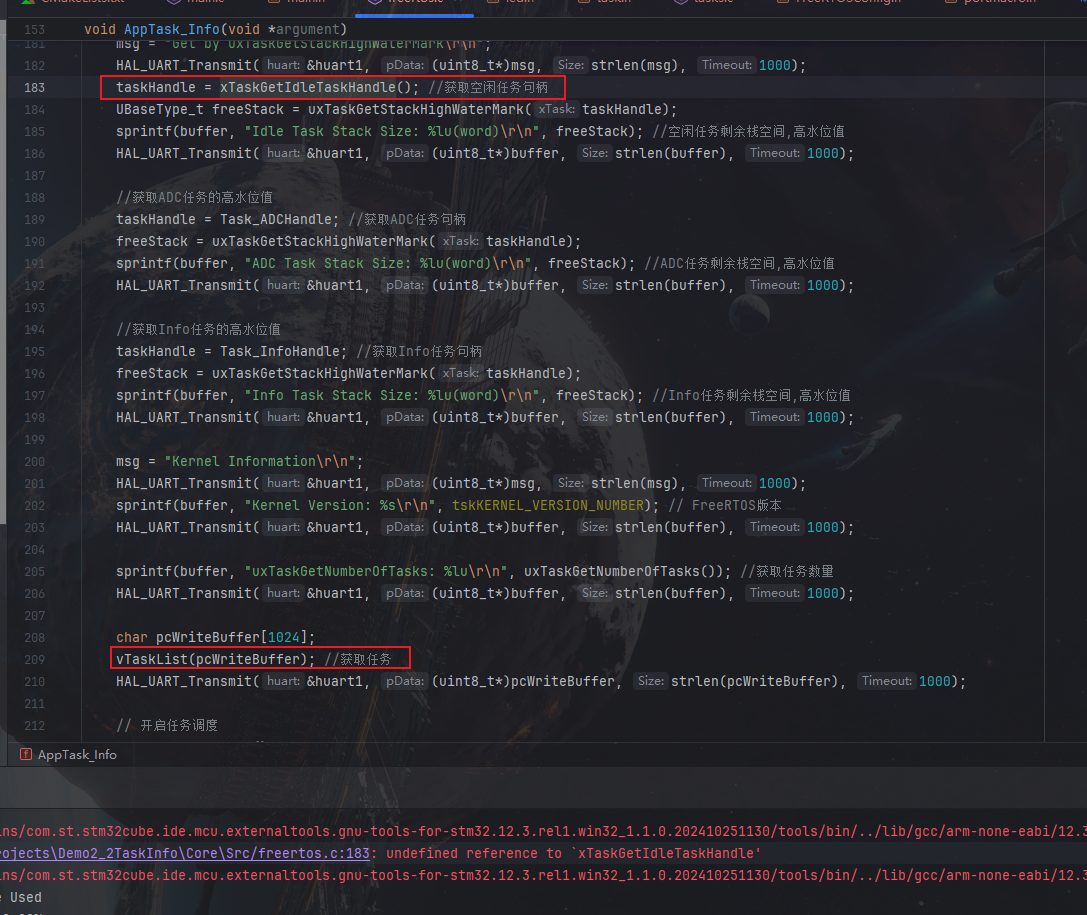Click the "// 开启任务调度" comment on line 212
1087x915 pixels.
tap(167, 725)
